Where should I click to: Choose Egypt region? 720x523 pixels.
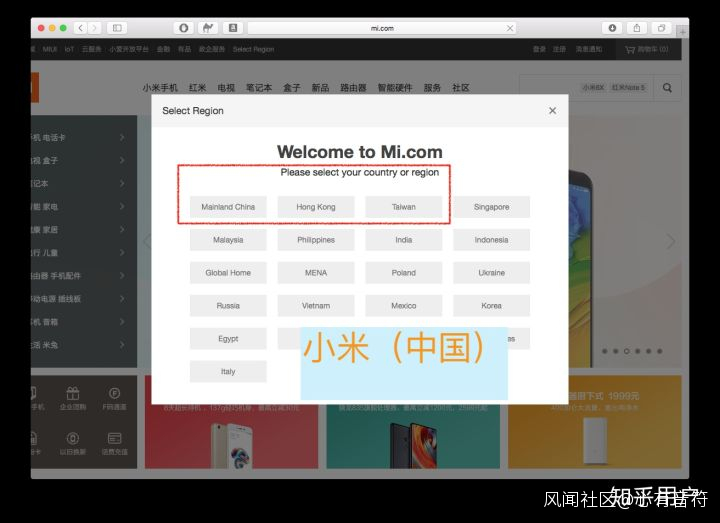click(x=228, y=339)
